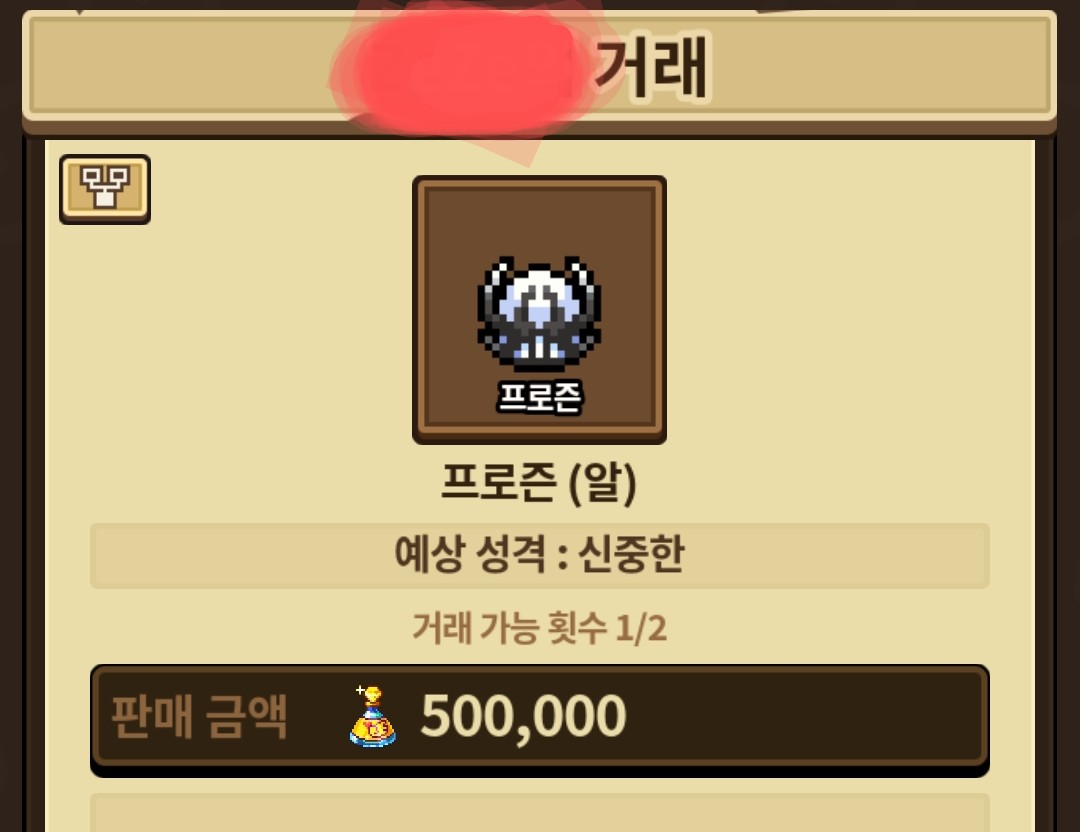Select the 판매 금액 label

tap(199, 717)
